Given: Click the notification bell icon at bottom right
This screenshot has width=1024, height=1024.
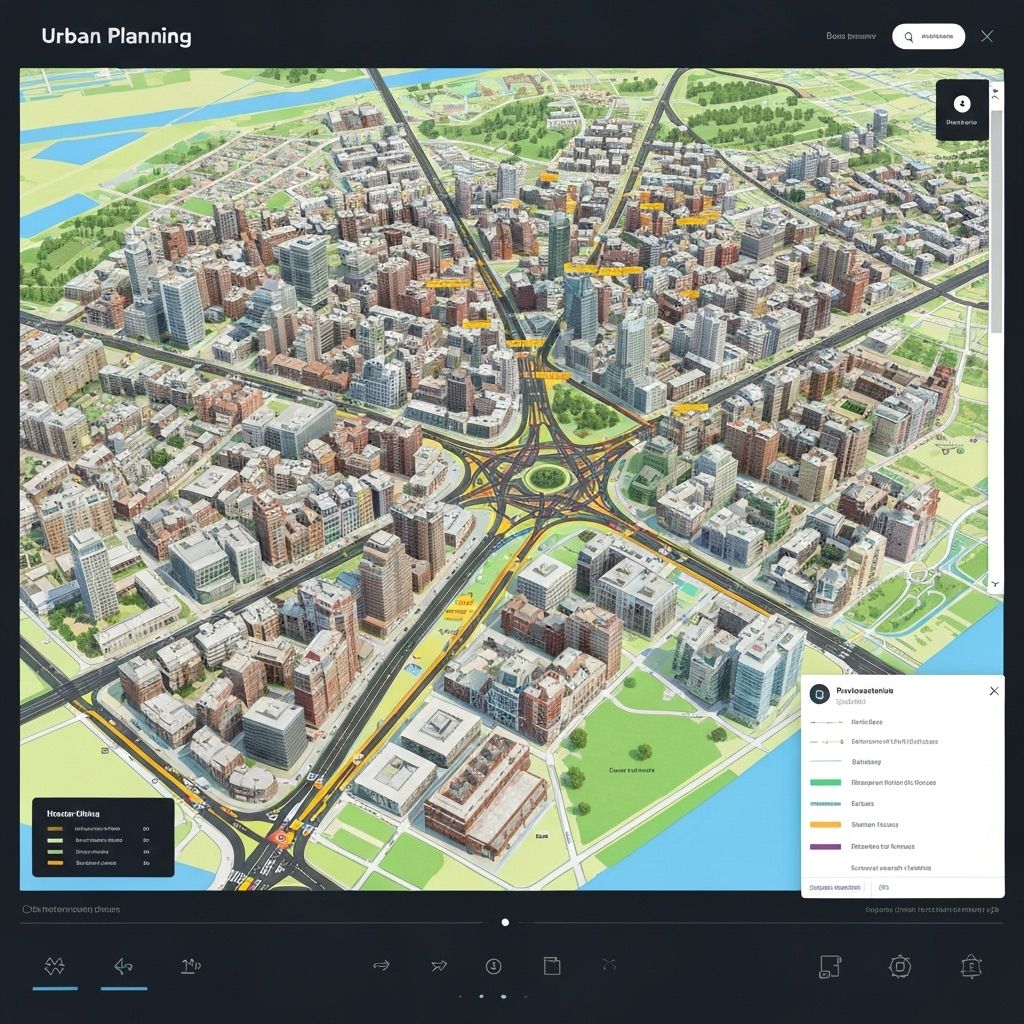Looking at the screenshot, I should click(x=971, y=965).
